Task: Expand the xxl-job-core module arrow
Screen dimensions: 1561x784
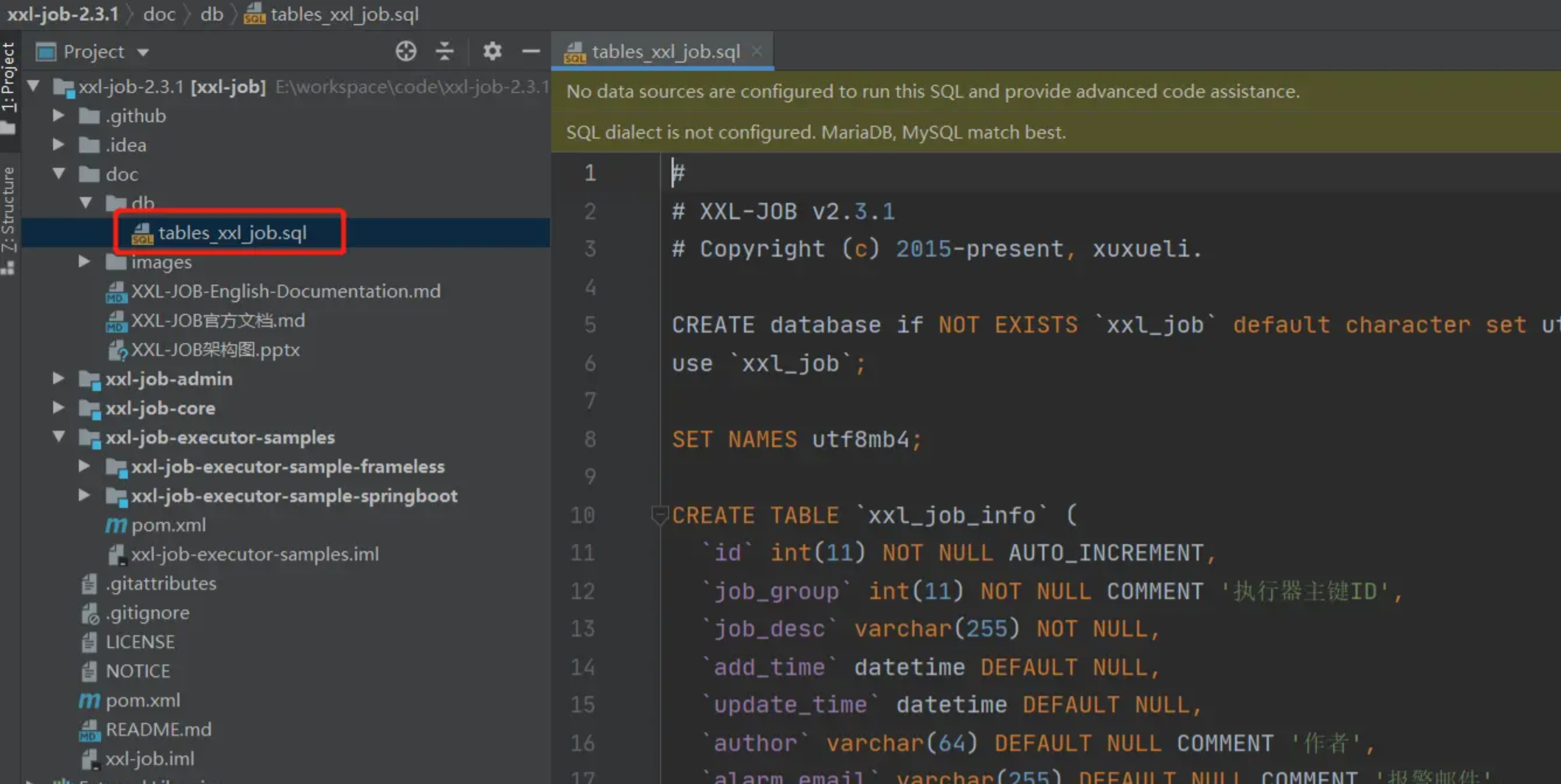Action: coord(58,407)
